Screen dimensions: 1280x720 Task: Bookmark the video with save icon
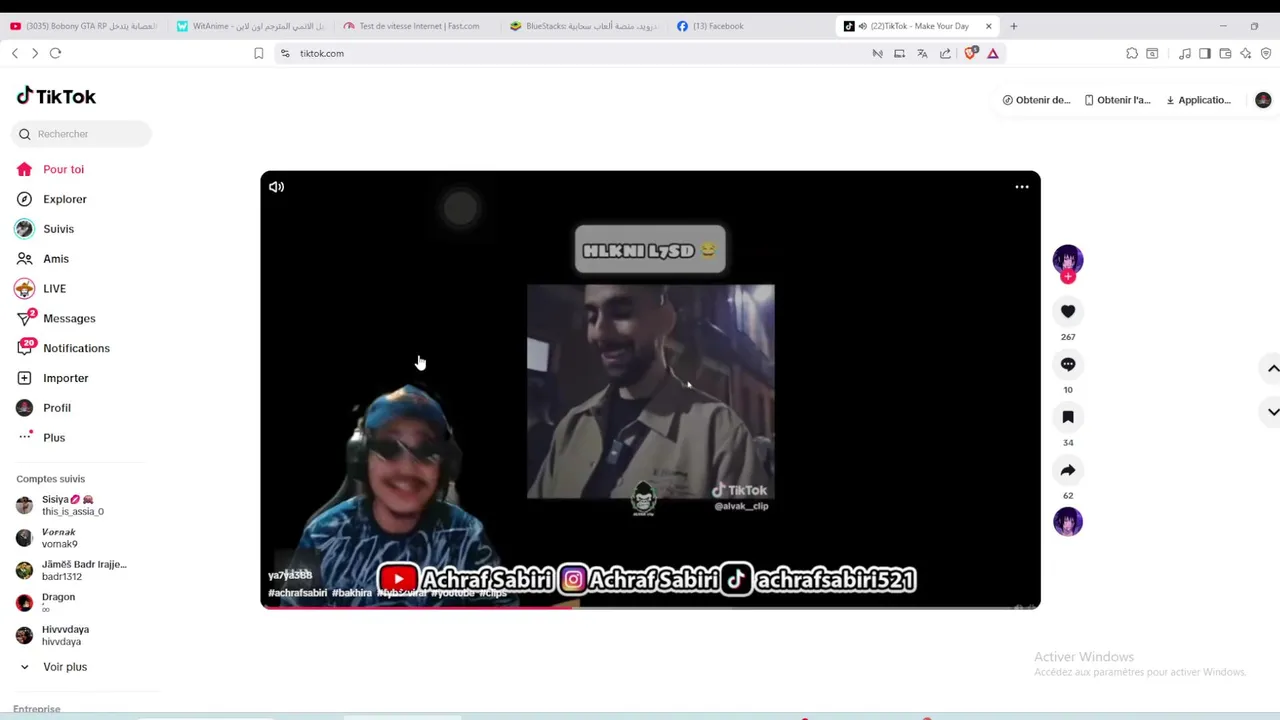(x=1068, y=418)
